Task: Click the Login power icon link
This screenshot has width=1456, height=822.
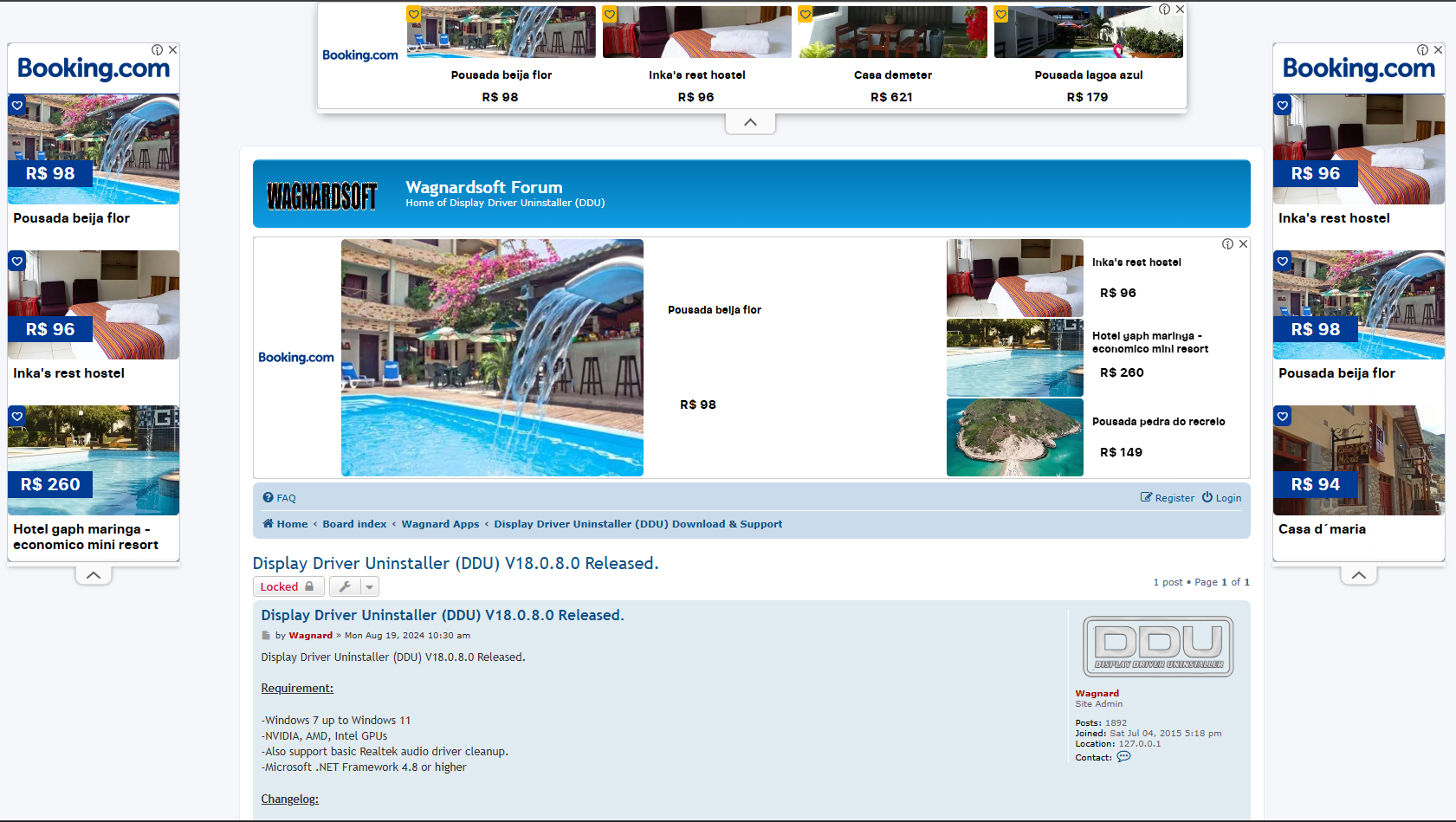Action: pos(1221,498)
